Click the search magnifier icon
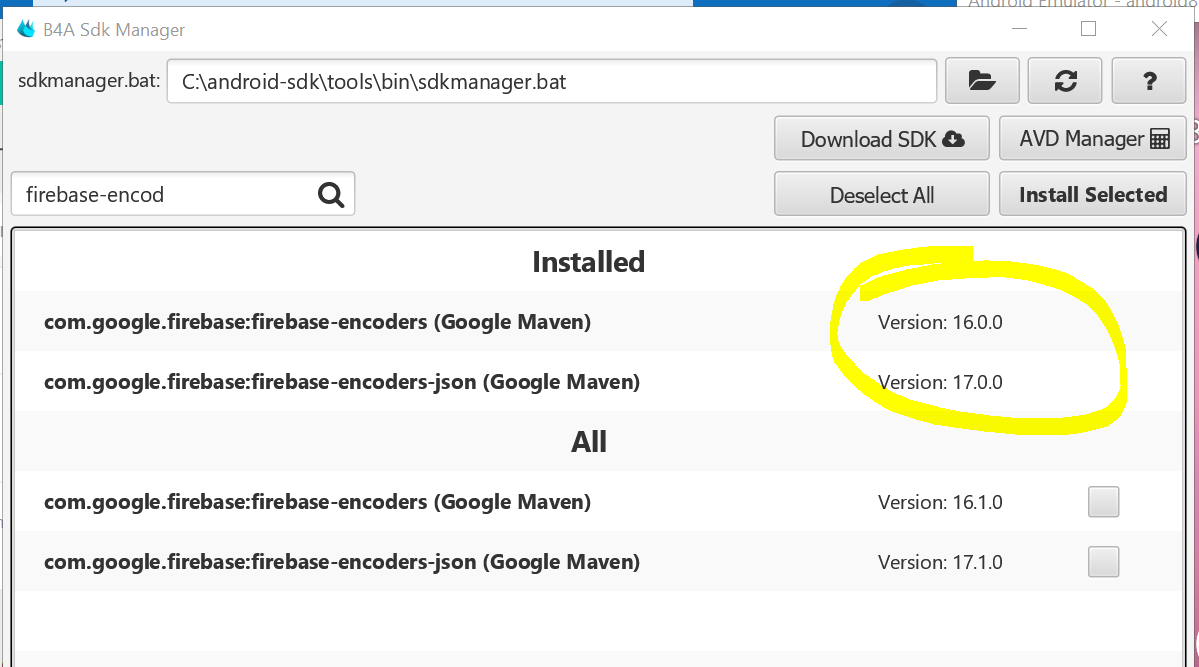This screenshot has width=1199, height=667. [x=331, y=194]
